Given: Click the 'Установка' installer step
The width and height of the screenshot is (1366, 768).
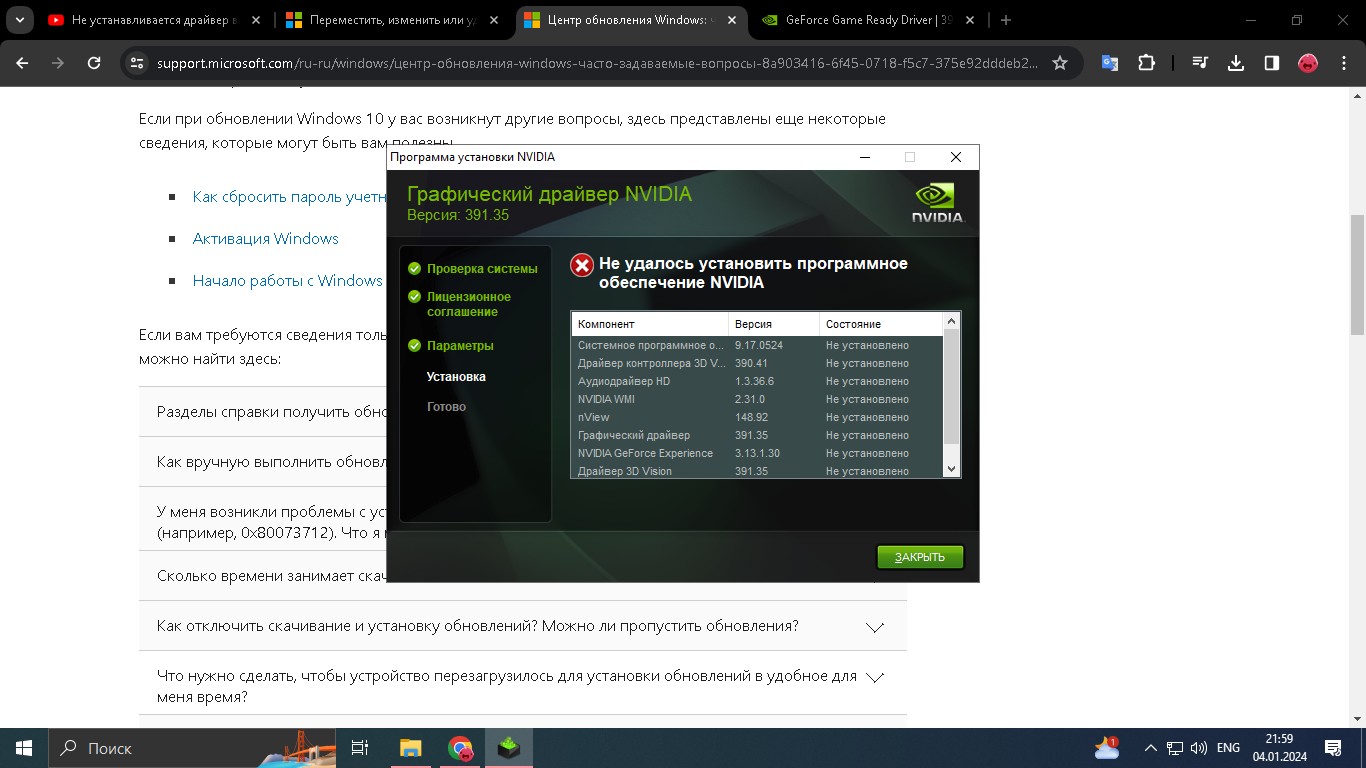Looking at the screenshot, I should 456,377.
